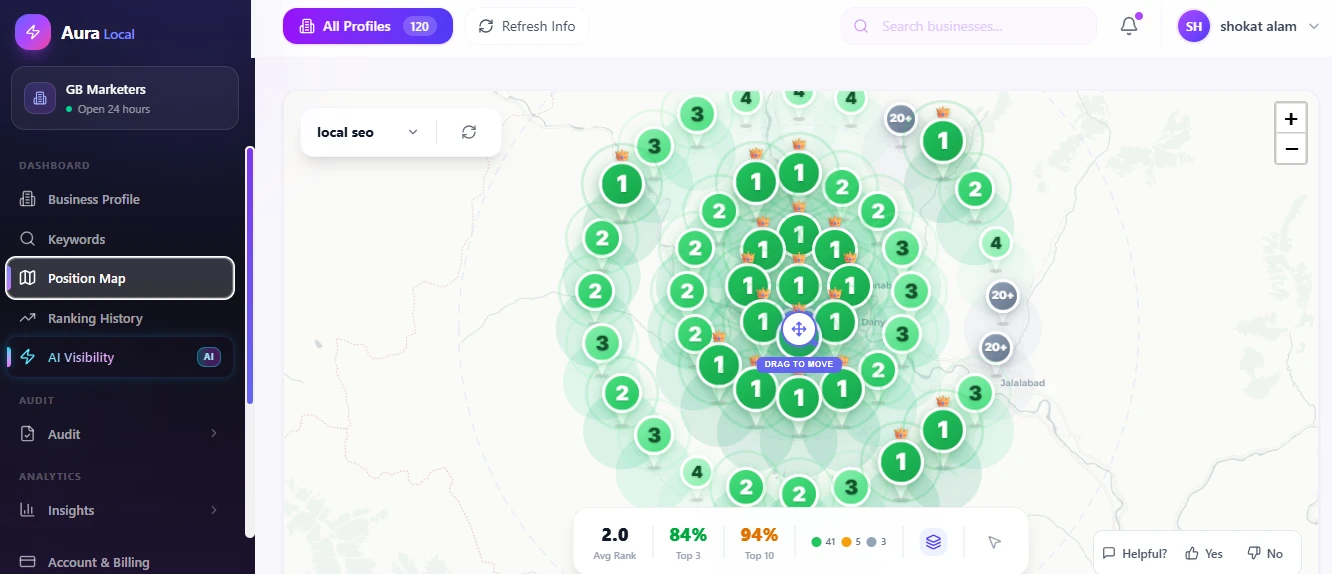Click the Audit document icon
The image size is (1332, 574).
click(x=28, y=434)
